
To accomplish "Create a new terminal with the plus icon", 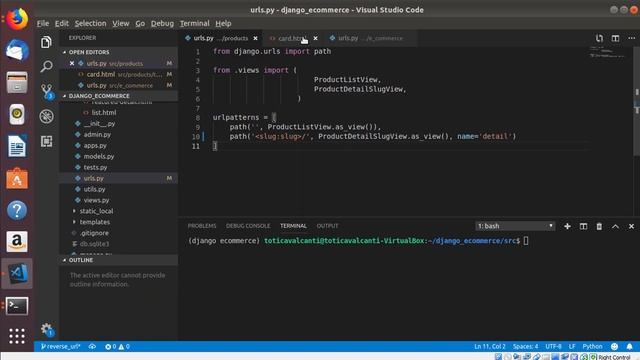I will point(567,226).
